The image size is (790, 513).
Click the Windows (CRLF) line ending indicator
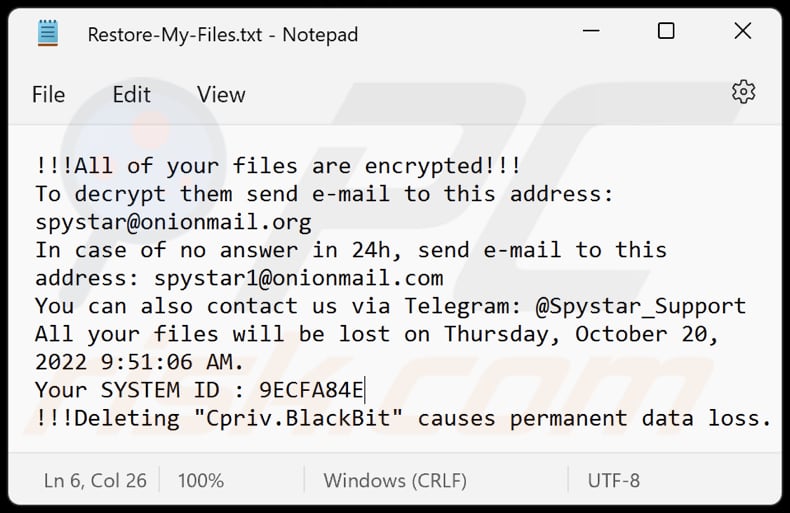[x=397, y=481]
